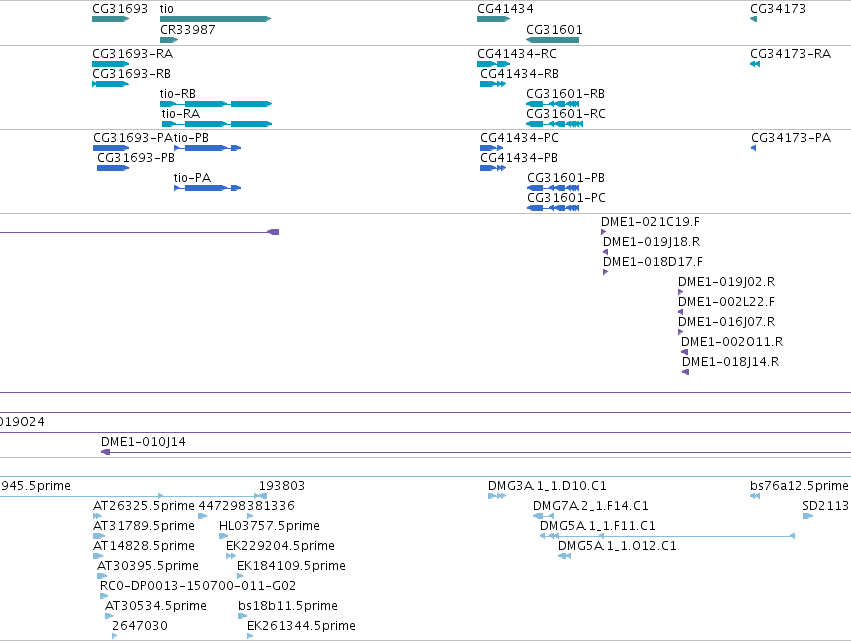Image resolution: width=851 pixels, height=641 pixels.
Task: Select EST EK184109.5prime
Action: 291,567
